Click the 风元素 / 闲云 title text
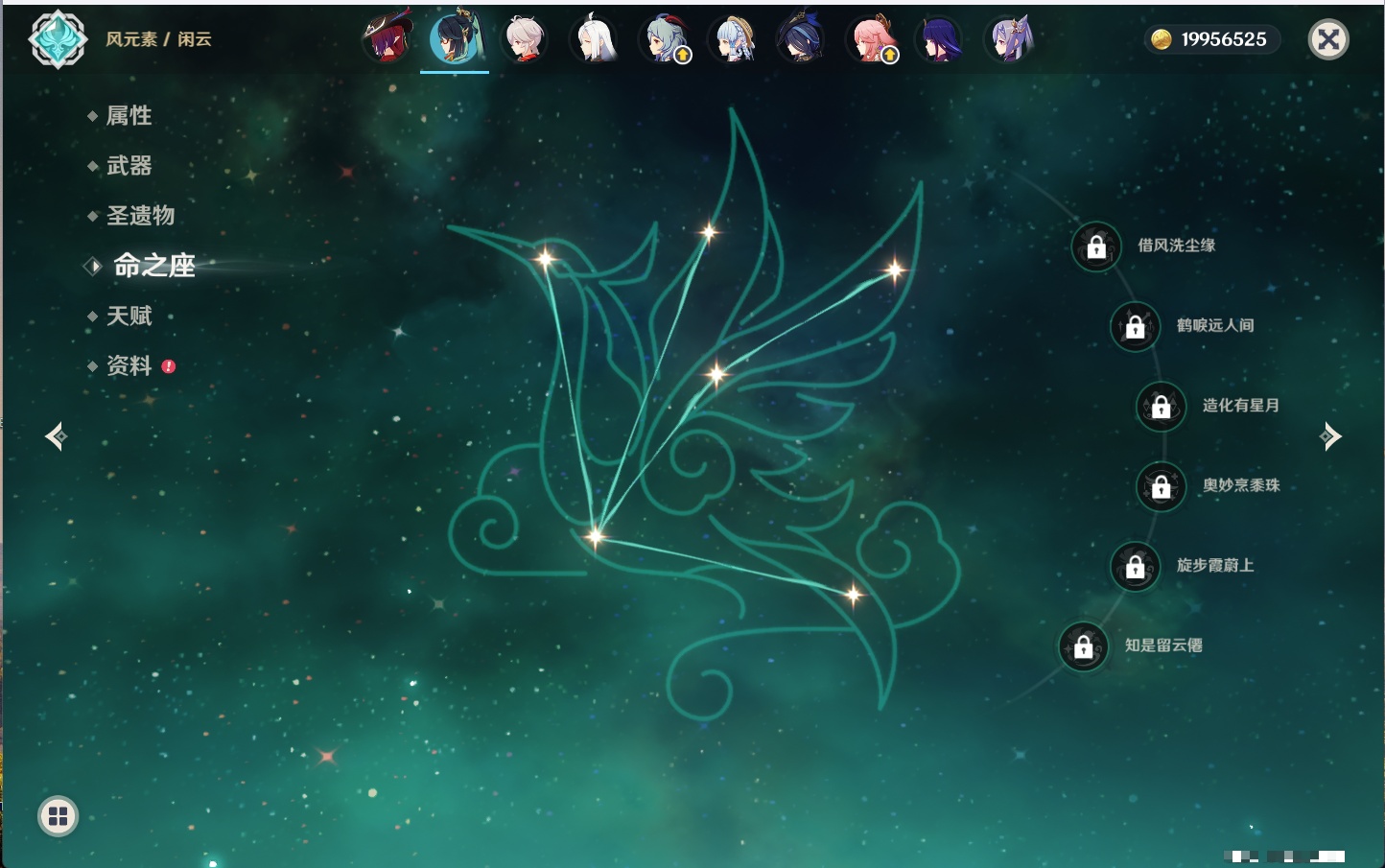The image size is (1385, 868). 158,39
